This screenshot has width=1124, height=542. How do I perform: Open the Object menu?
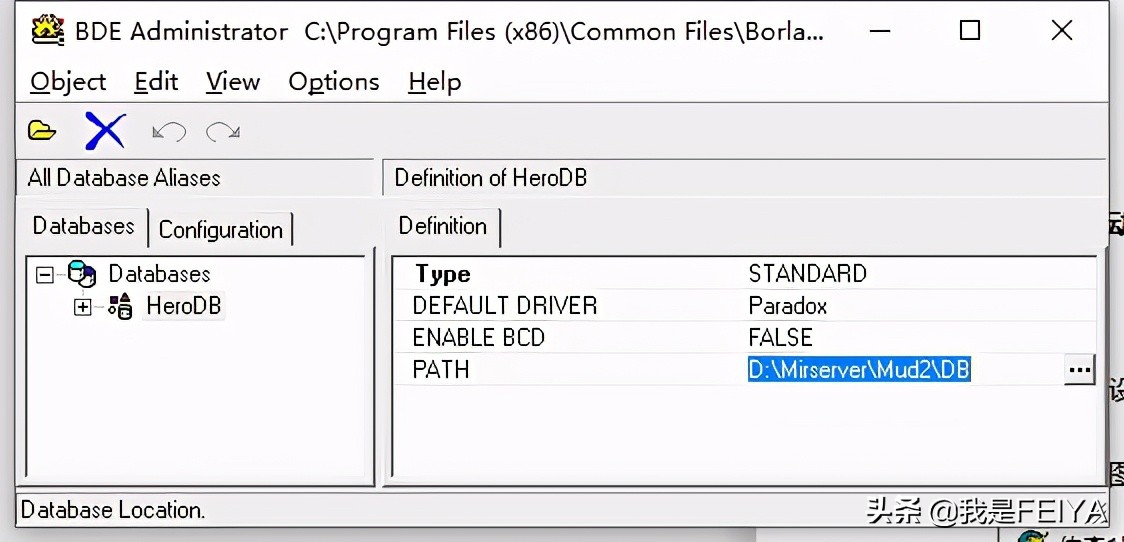68,82
